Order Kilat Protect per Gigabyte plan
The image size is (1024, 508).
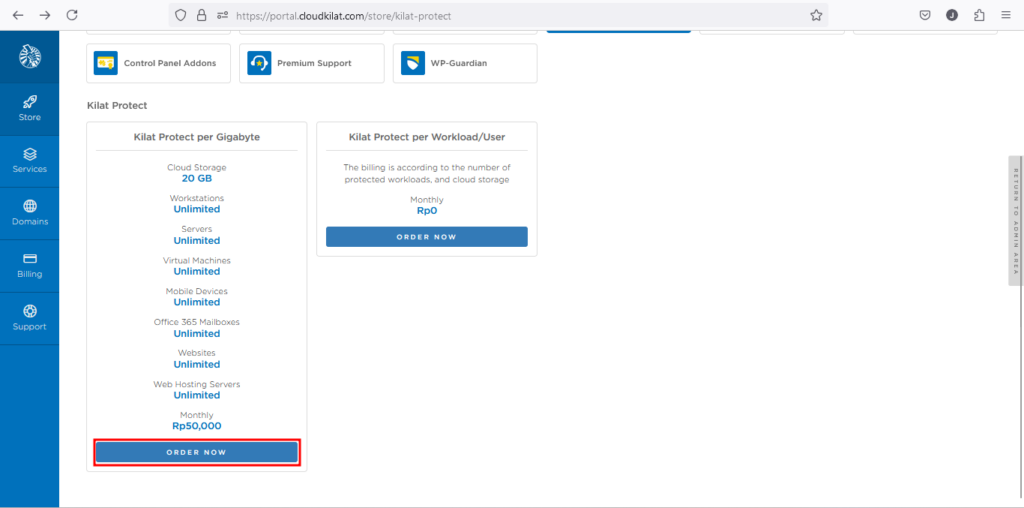coord(196,452)
